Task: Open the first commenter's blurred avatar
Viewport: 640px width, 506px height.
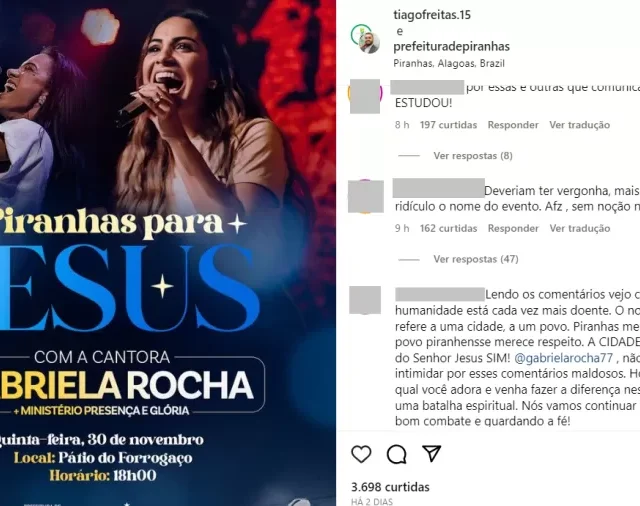Action: [365, 96]
